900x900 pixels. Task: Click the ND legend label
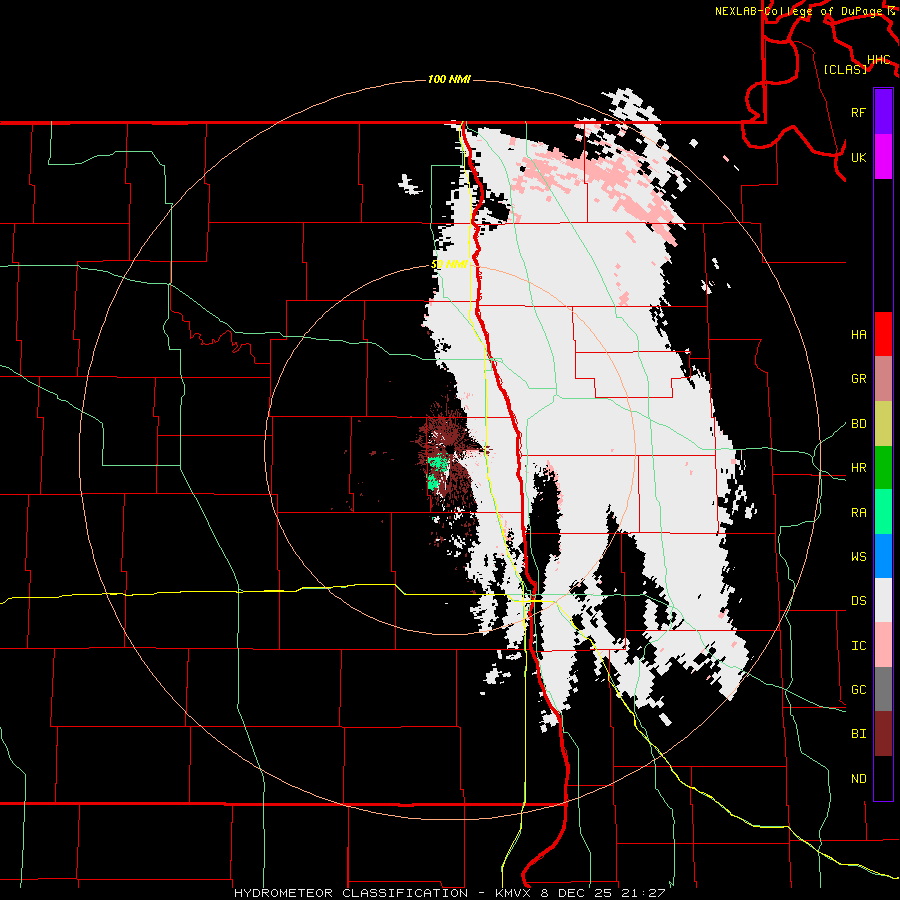click(858, 779)
